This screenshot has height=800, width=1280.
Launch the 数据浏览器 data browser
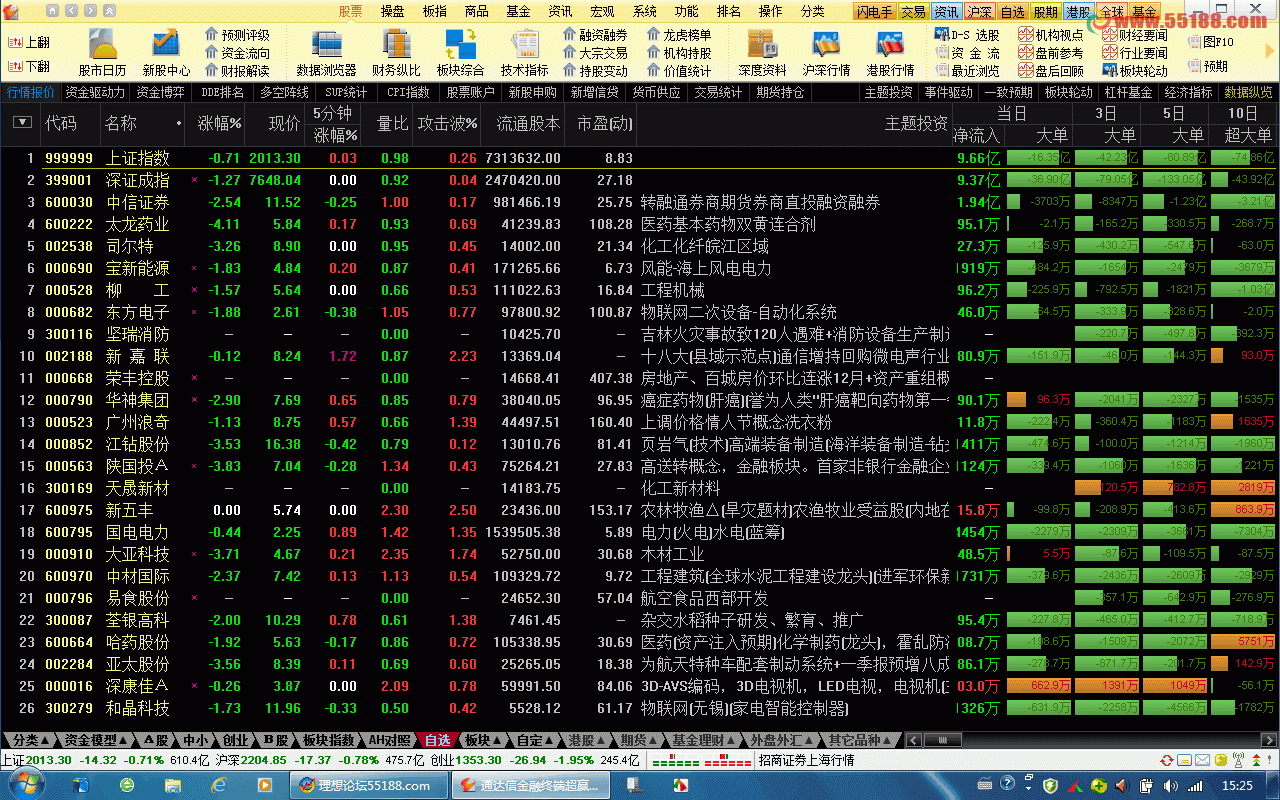click(326, 52)
